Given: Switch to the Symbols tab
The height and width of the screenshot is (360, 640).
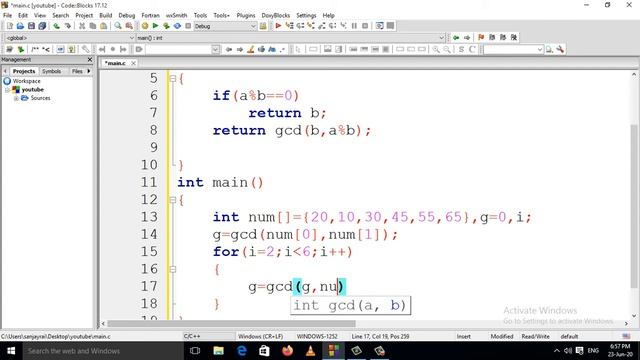Looking at the screenshot, I should [x=51, y=71].
